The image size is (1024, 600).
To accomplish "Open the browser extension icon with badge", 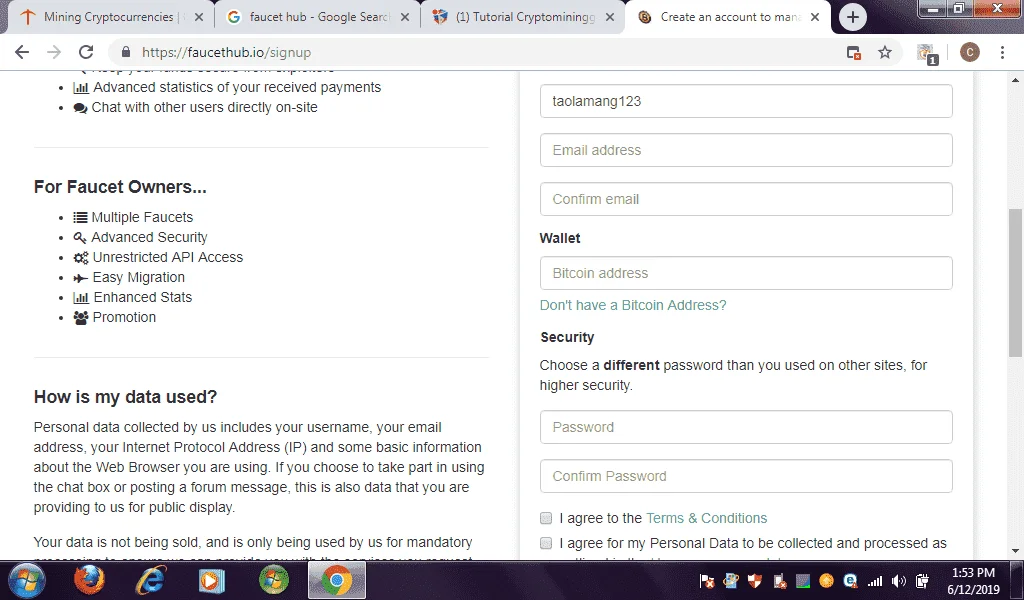I will [x=926, y=54].
